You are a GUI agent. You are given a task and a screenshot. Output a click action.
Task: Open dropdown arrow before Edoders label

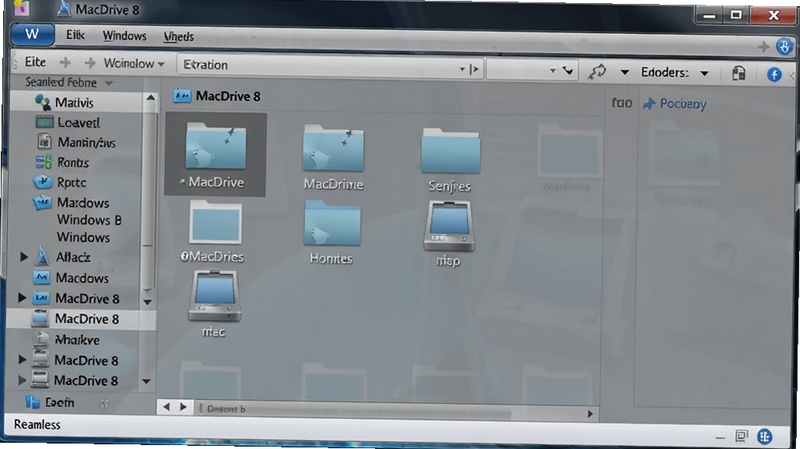point(624,72)
